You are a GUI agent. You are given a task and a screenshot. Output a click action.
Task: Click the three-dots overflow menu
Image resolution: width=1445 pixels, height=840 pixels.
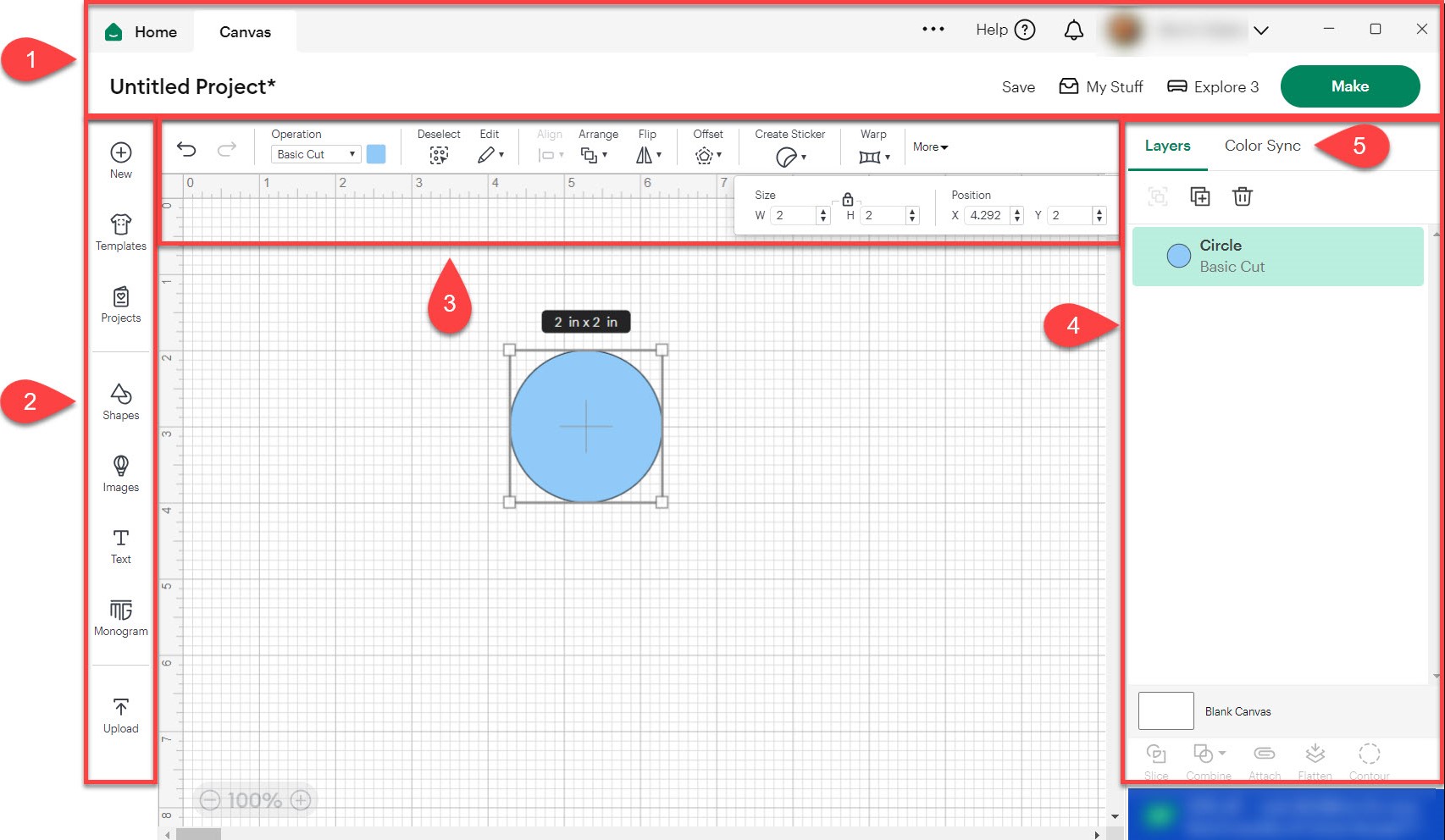tap(933, 29)
